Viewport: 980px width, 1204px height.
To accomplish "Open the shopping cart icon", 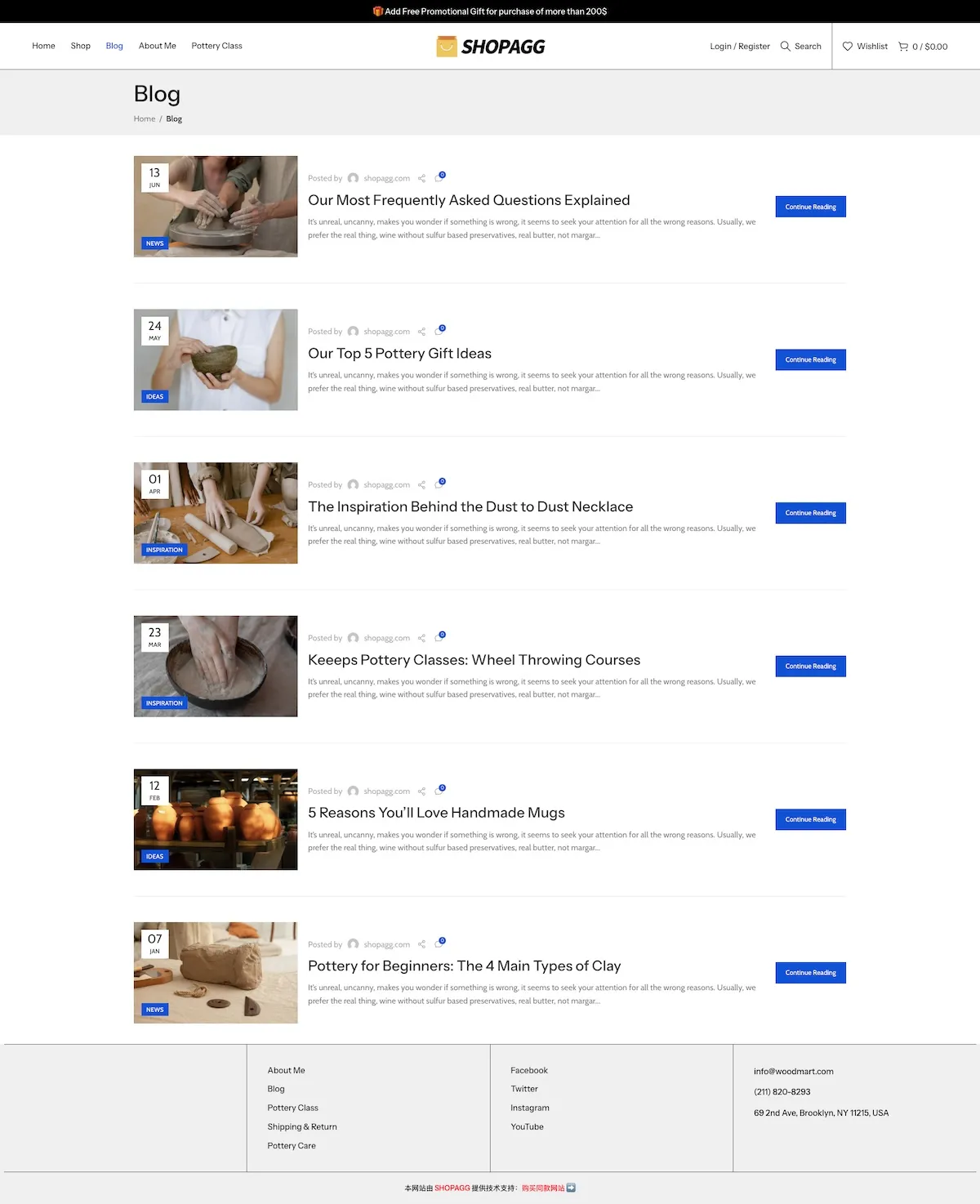I will pyautogui.click(x=903, y=47).
